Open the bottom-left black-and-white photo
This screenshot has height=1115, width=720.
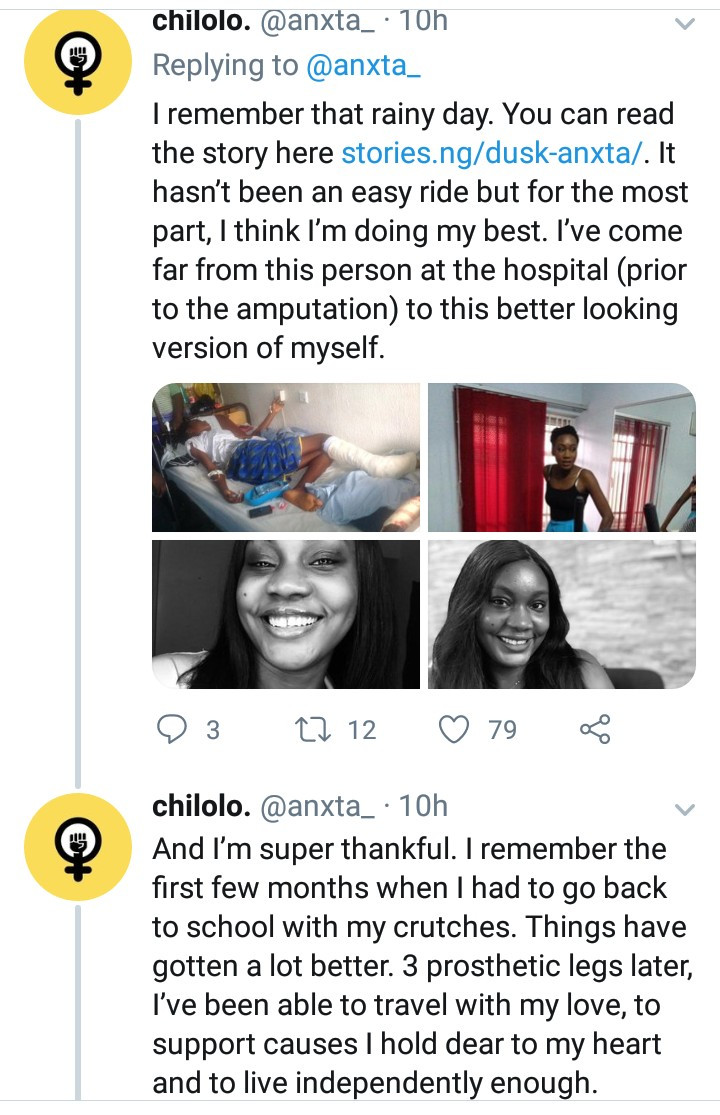[x=286, y=614]
